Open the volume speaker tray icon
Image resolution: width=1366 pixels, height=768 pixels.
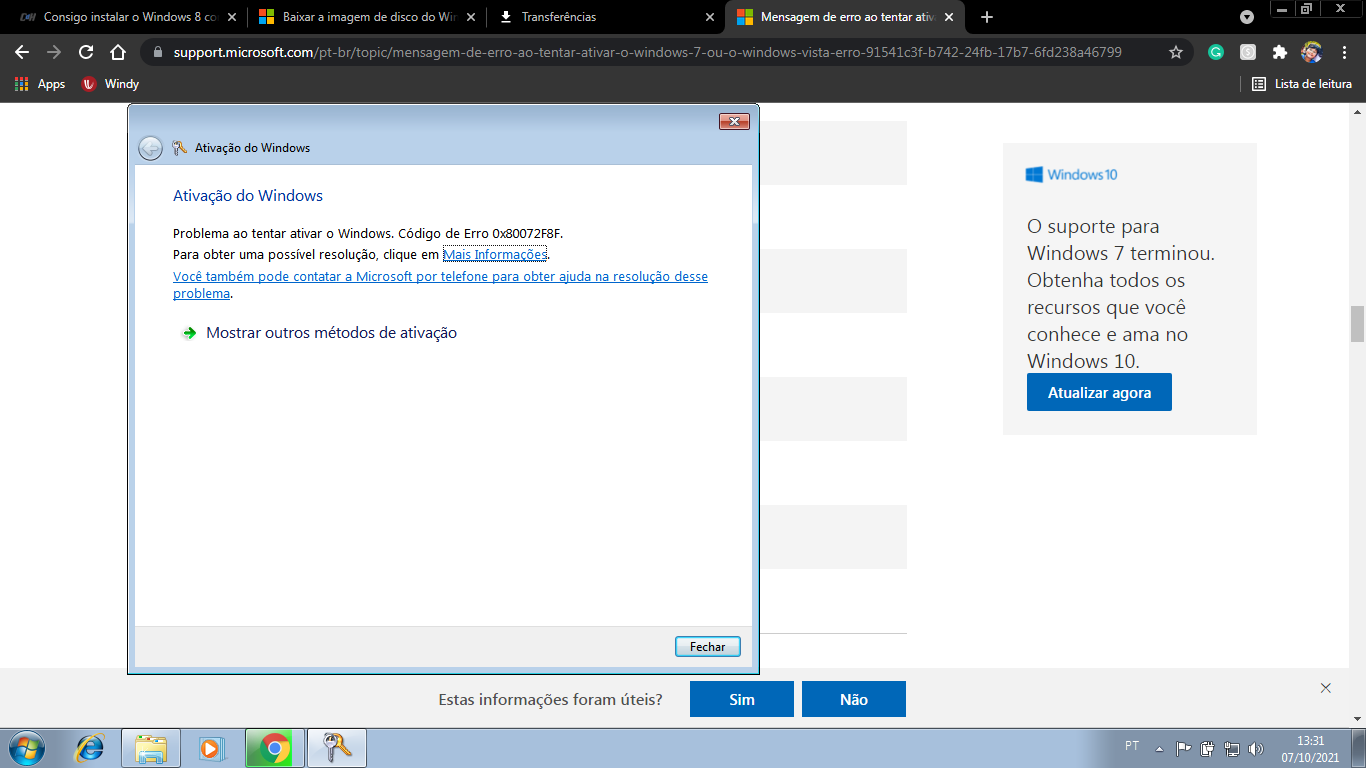[x=1256, y=748]
